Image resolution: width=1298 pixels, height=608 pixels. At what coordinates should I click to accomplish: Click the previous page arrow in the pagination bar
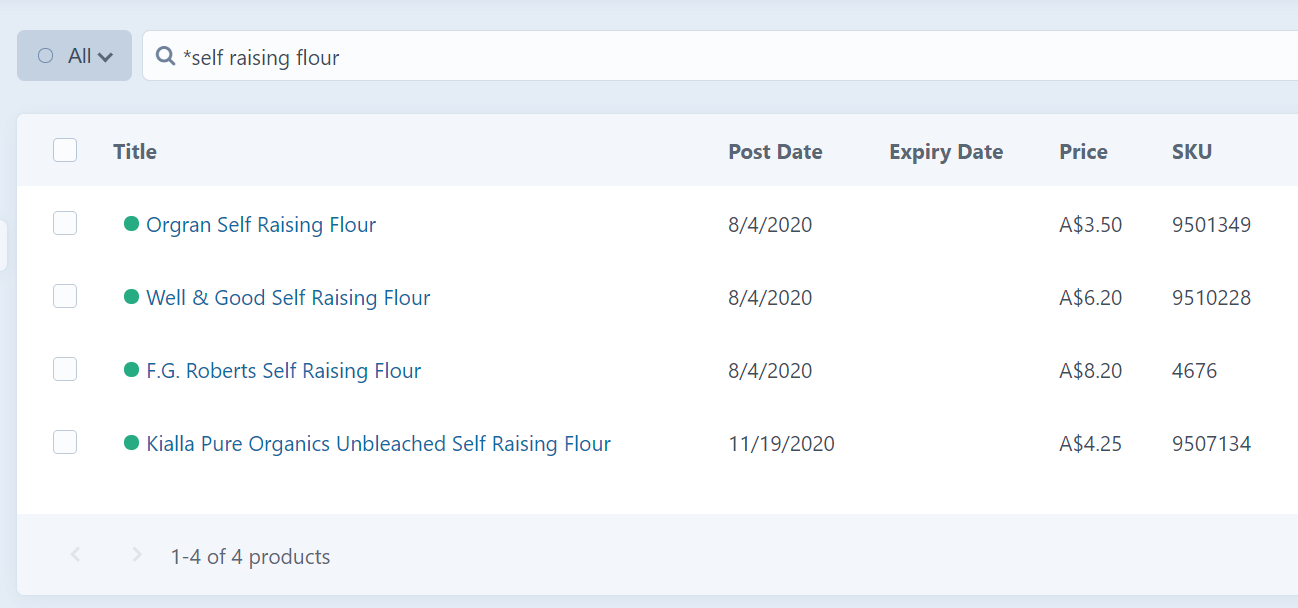click(76, 556)
